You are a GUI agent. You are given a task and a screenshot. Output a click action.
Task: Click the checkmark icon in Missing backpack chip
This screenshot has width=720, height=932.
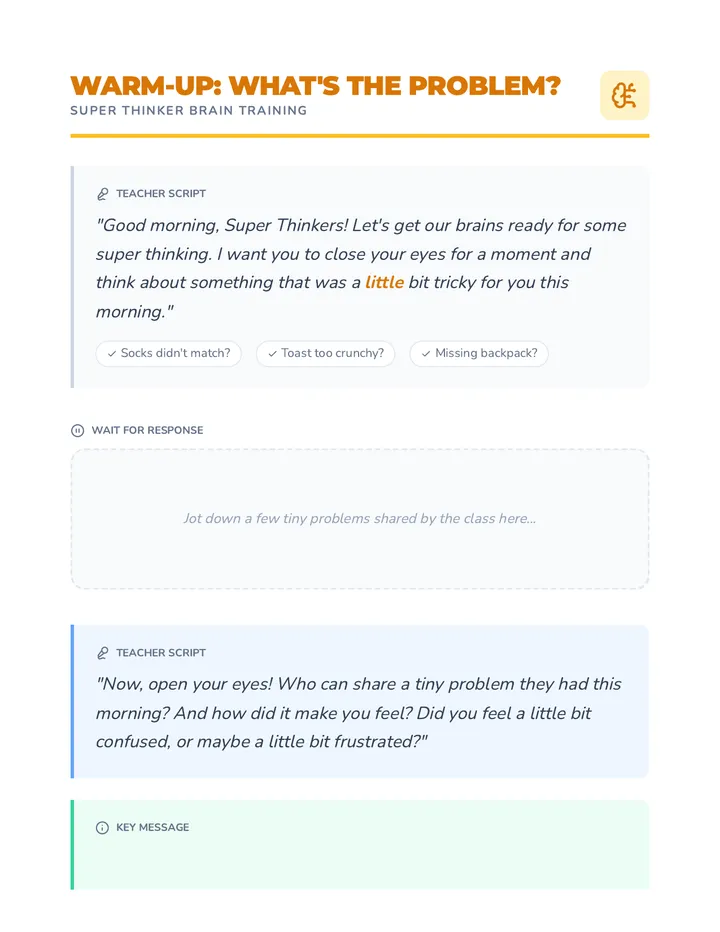click(x=426, y=354)
